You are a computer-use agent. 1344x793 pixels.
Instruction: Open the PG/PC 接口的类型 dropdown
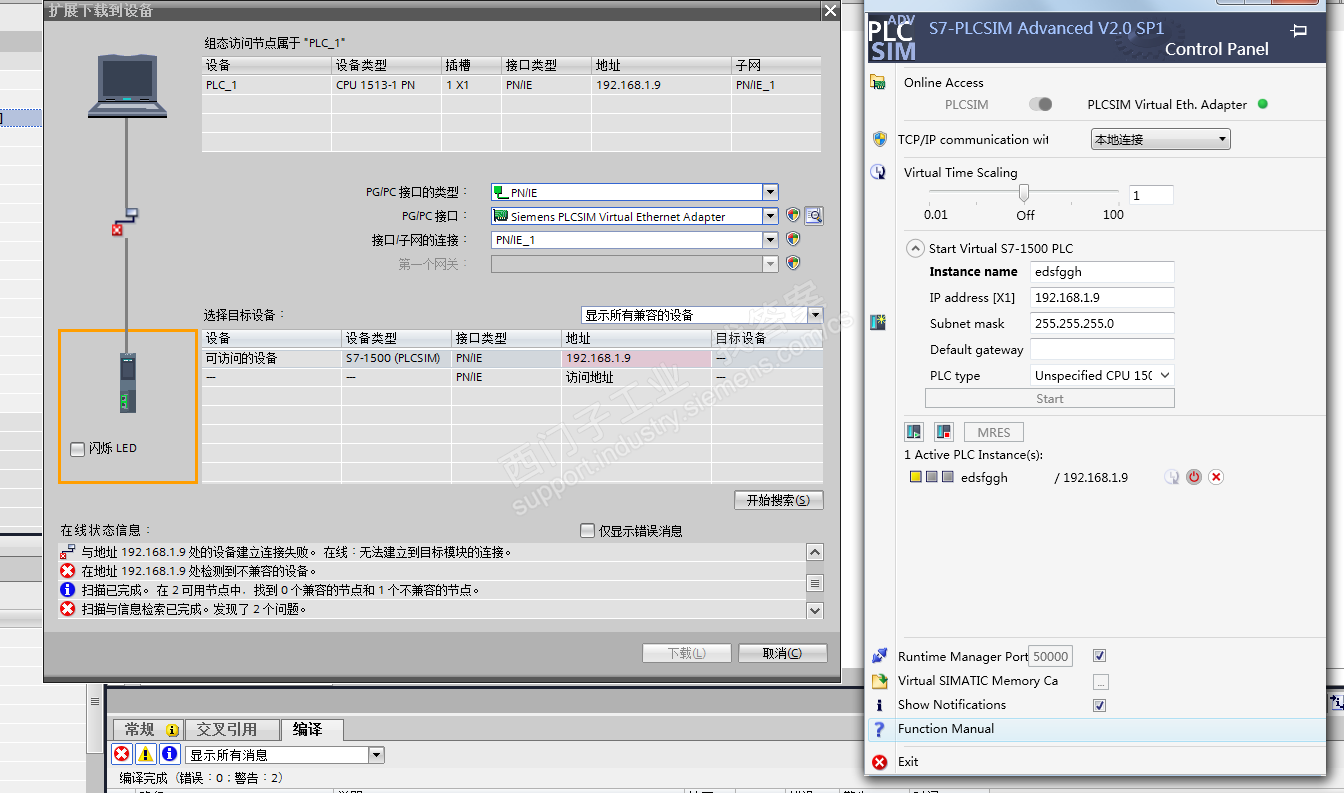[x=770, y=192]
